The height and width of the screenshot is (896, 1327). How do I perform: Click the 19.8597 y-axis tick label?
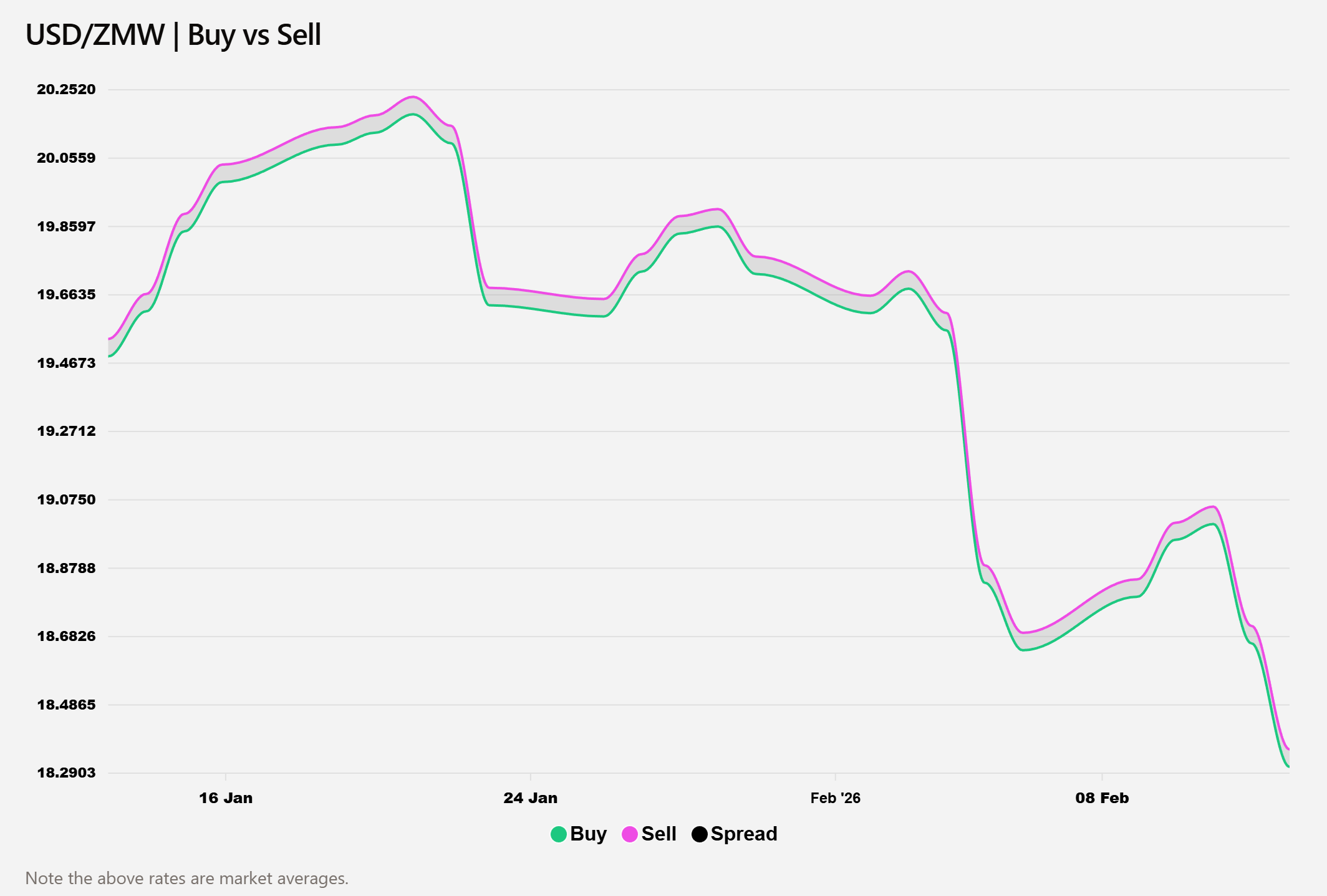[x=67, y=226]
